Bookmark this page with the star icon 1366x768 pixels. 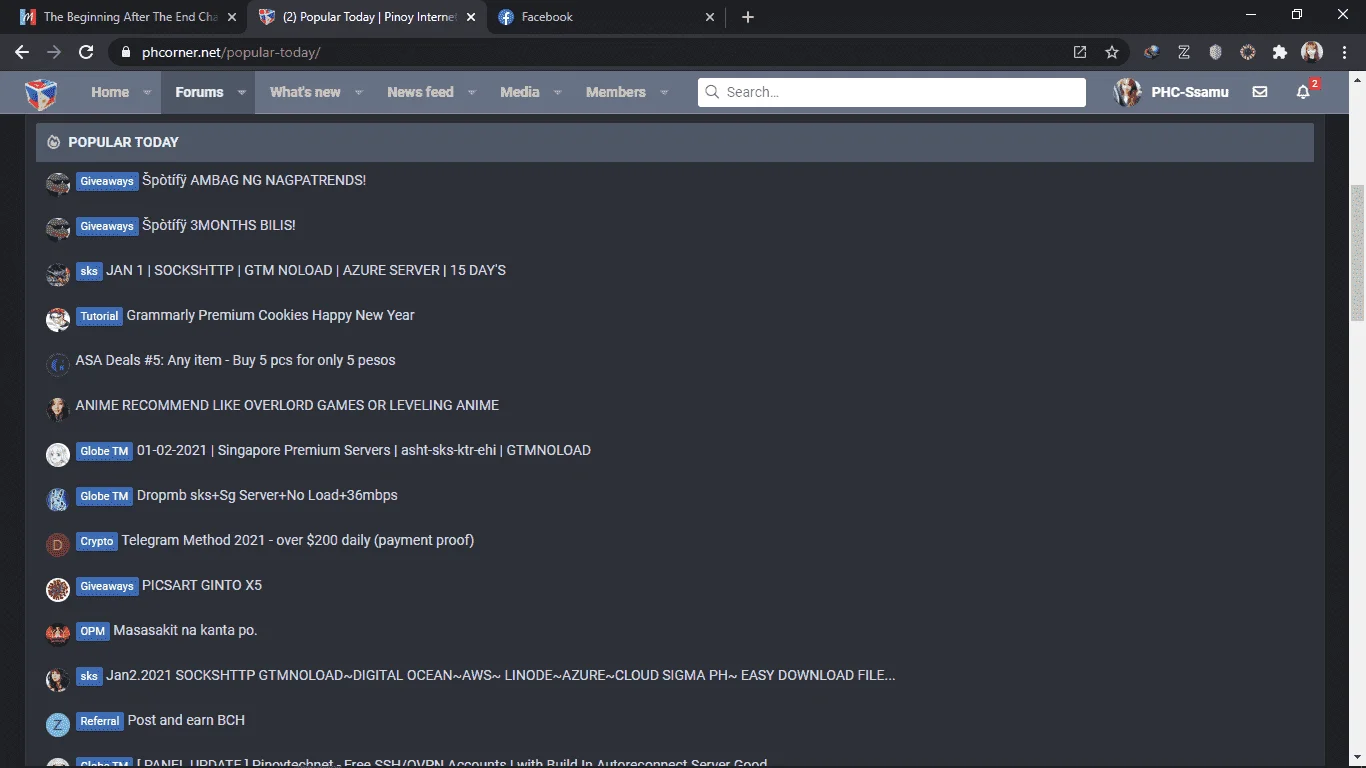(1112, 52)
